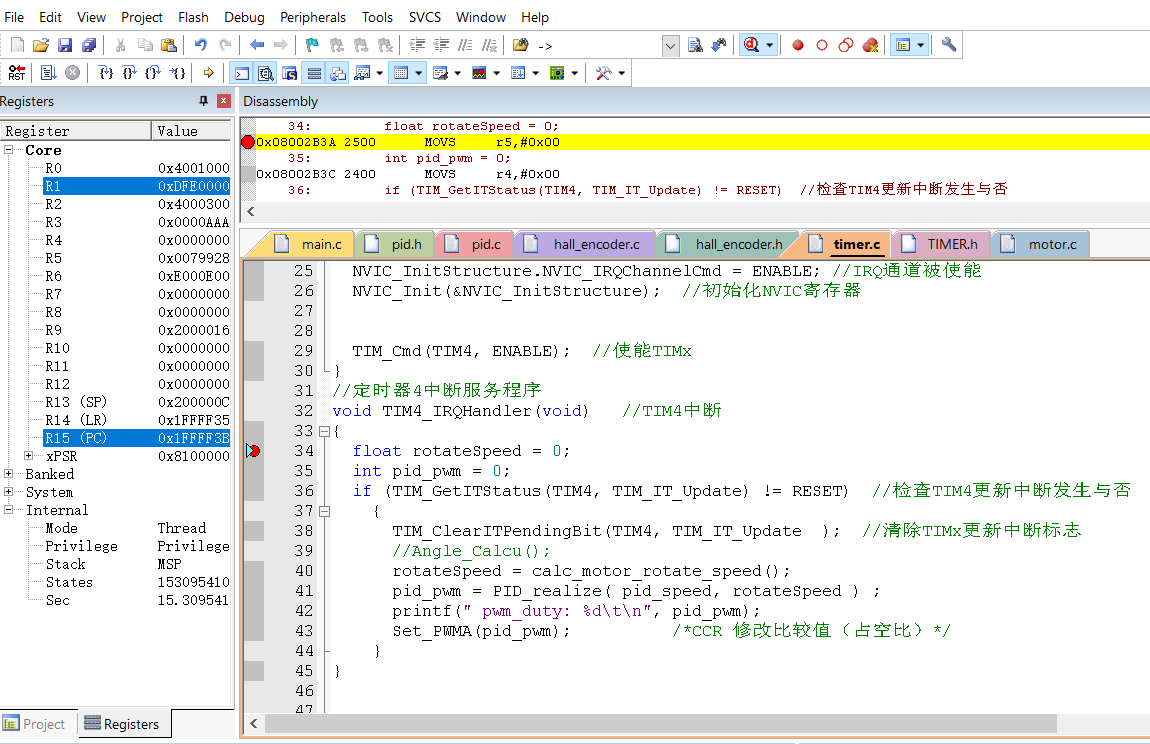Switch to the Project panel tab

(35, 724)
